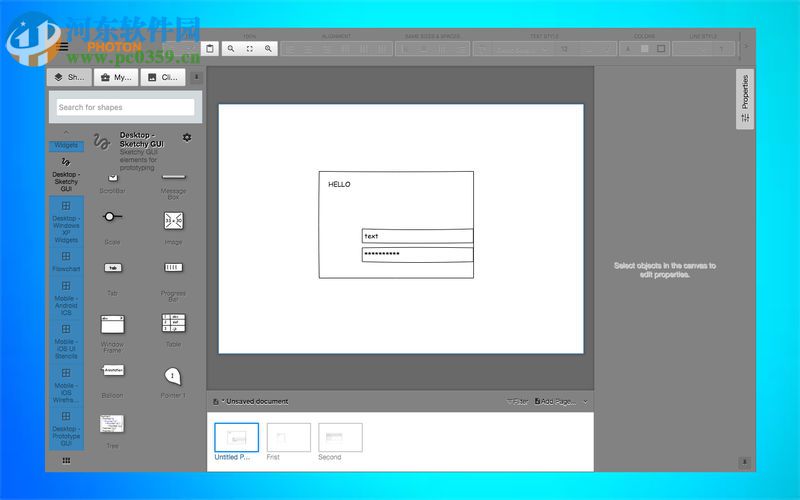Click the text color 'A' swatch
This screenshot has height=500, width=800.
[628, 48]
